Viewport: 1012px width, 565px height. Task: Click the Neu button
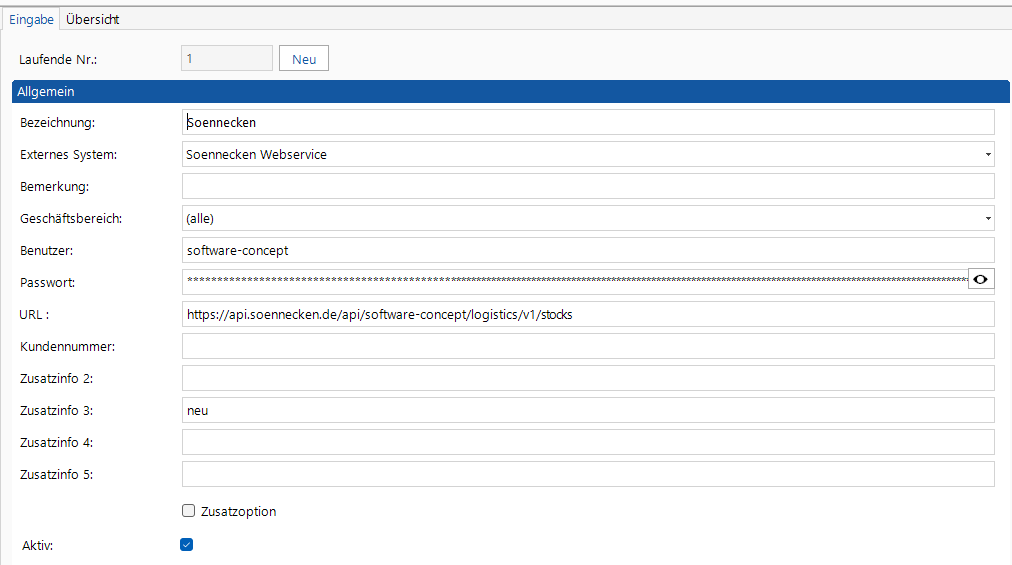click(x=304, y=59)
